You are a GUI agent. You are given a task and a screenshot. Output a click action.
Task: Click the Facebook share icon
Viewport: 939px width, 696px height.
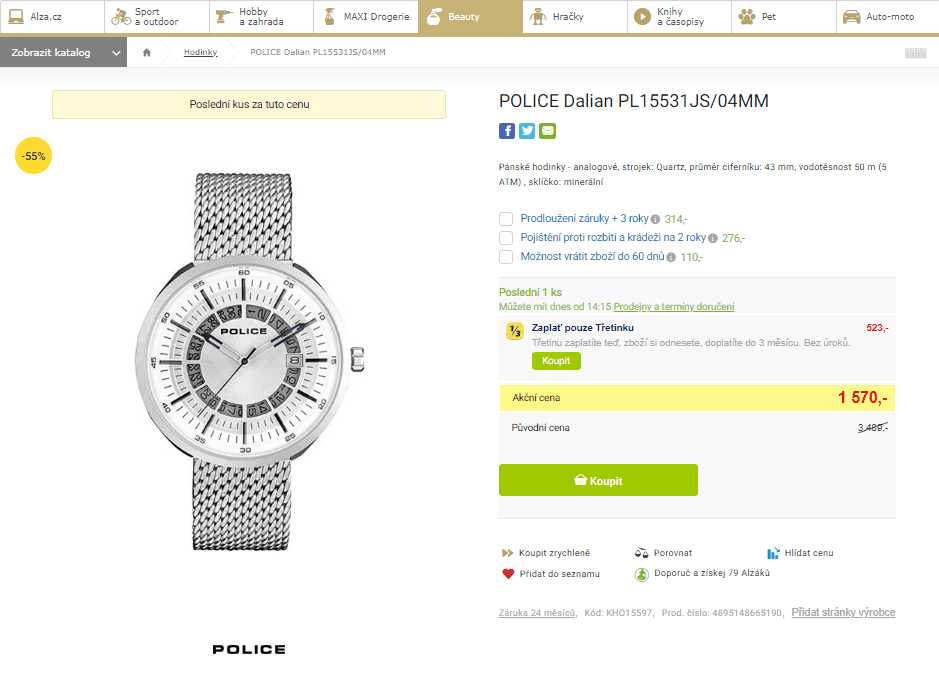pos(507,131)
